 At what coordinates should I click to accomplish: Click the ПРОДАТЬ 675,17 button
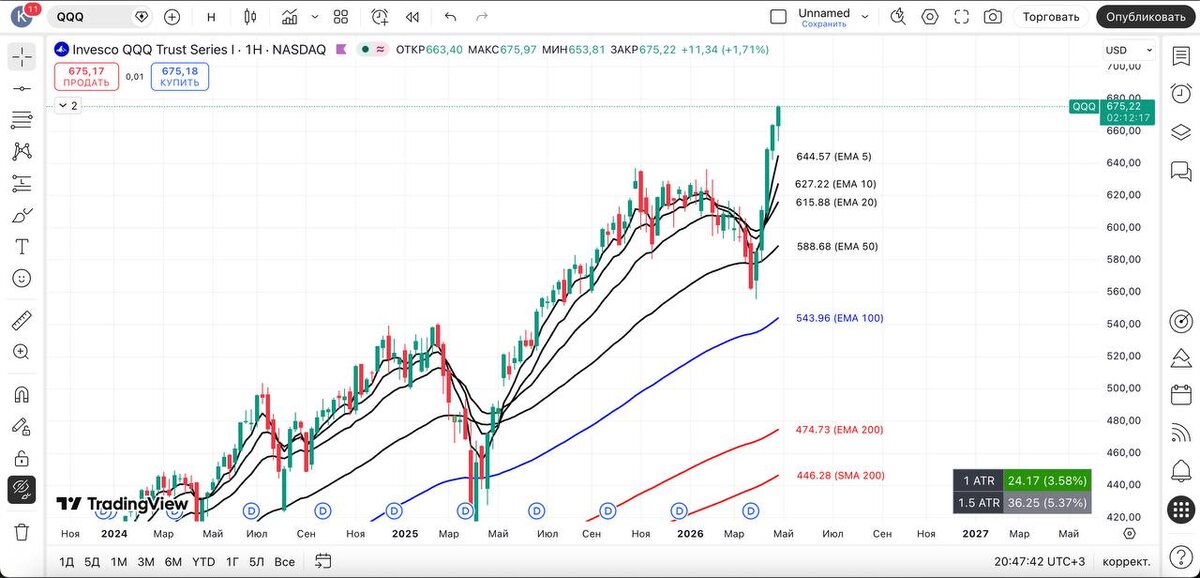pyautogui.click(x=87, y=77)
